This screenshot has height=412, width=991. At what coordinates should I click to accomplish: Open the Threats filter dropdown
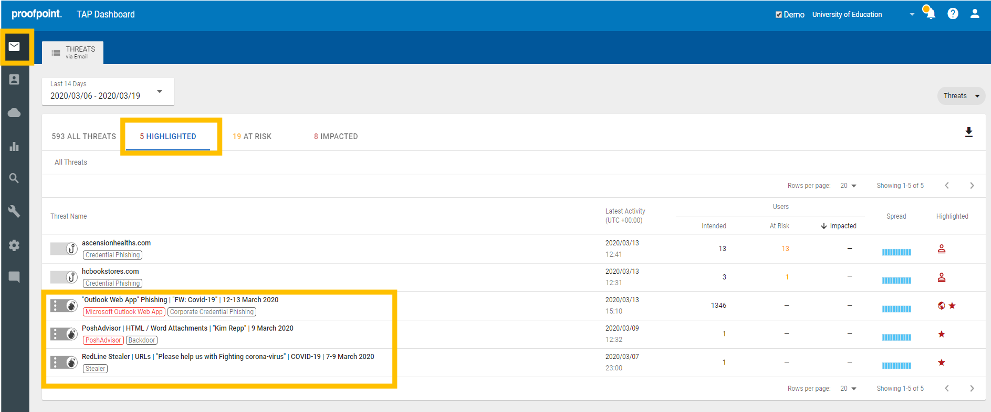coord(961,96)
